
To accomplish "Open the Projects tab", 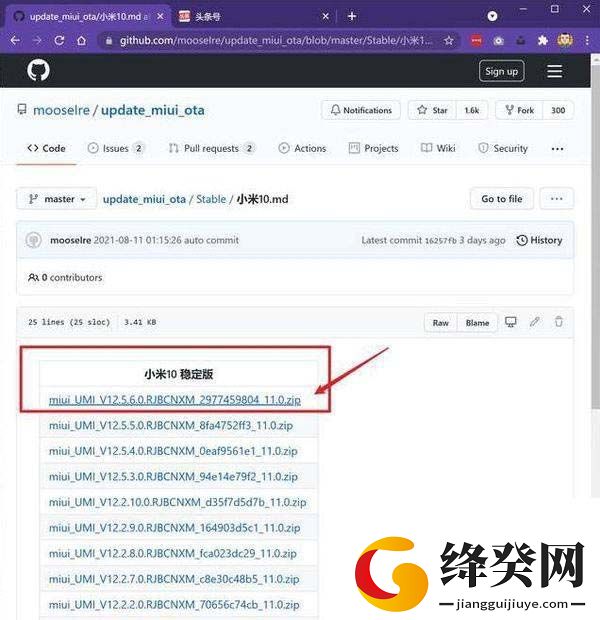I will (373, 149).
